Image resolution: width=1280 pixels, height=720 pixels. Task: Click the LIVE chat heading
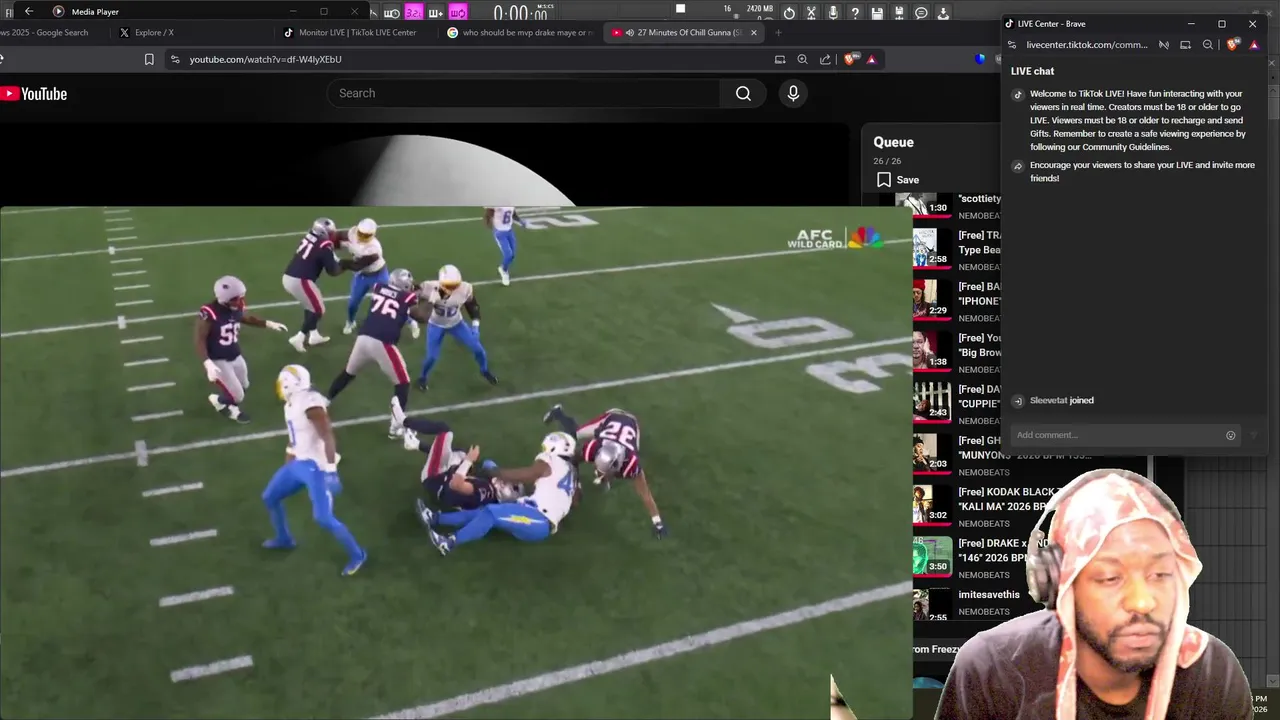click(x=1032, y=71)
